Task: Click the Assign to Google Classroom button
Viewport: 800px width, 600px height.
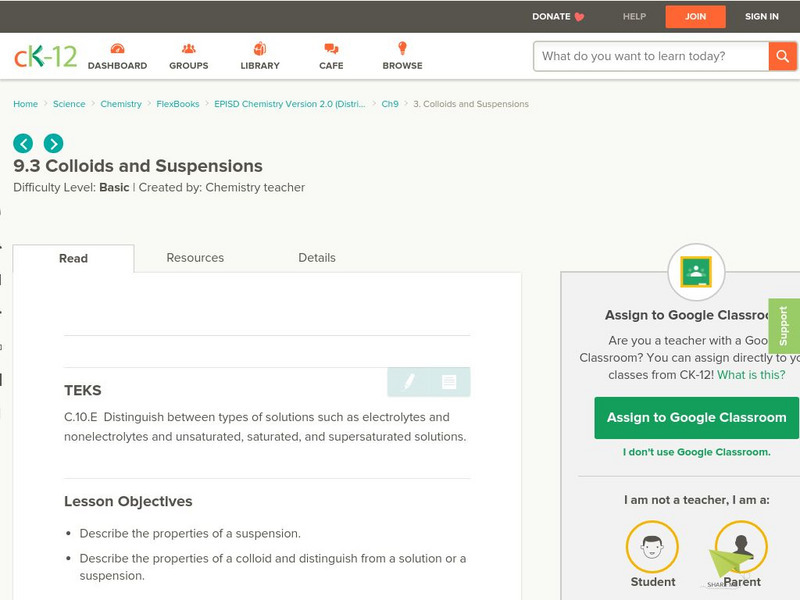Action: tap(696, 417)
